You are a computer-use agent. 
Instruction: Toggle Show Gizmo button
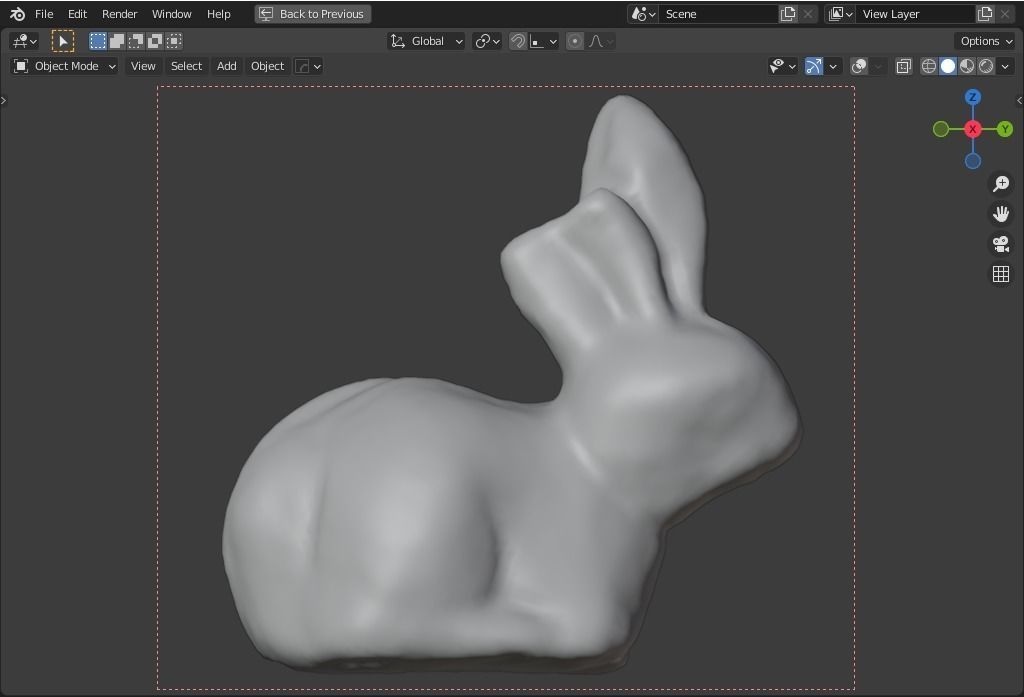click(x=814, y=66)
